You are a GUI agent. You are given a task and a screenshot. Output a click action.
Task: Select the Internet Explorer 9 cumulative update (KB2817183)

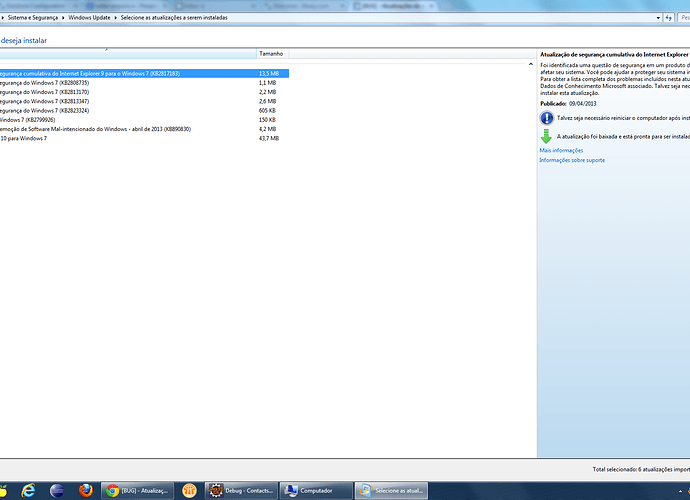click(x=144, y=74)
